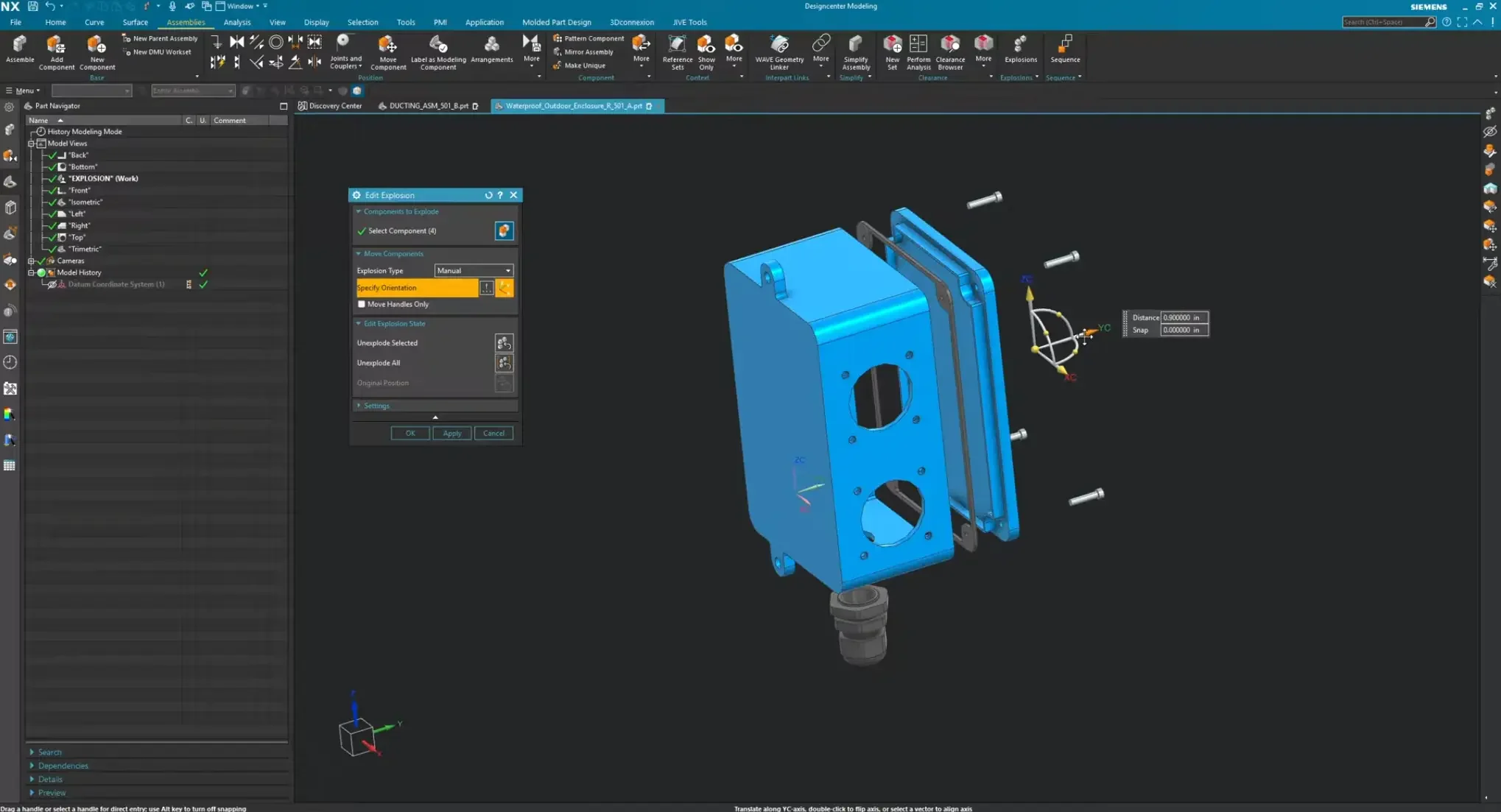The width and height of the screenshot is (1501, 812).
Task: Click the Assemble tool icon
Action: click(x=20, y=49)
